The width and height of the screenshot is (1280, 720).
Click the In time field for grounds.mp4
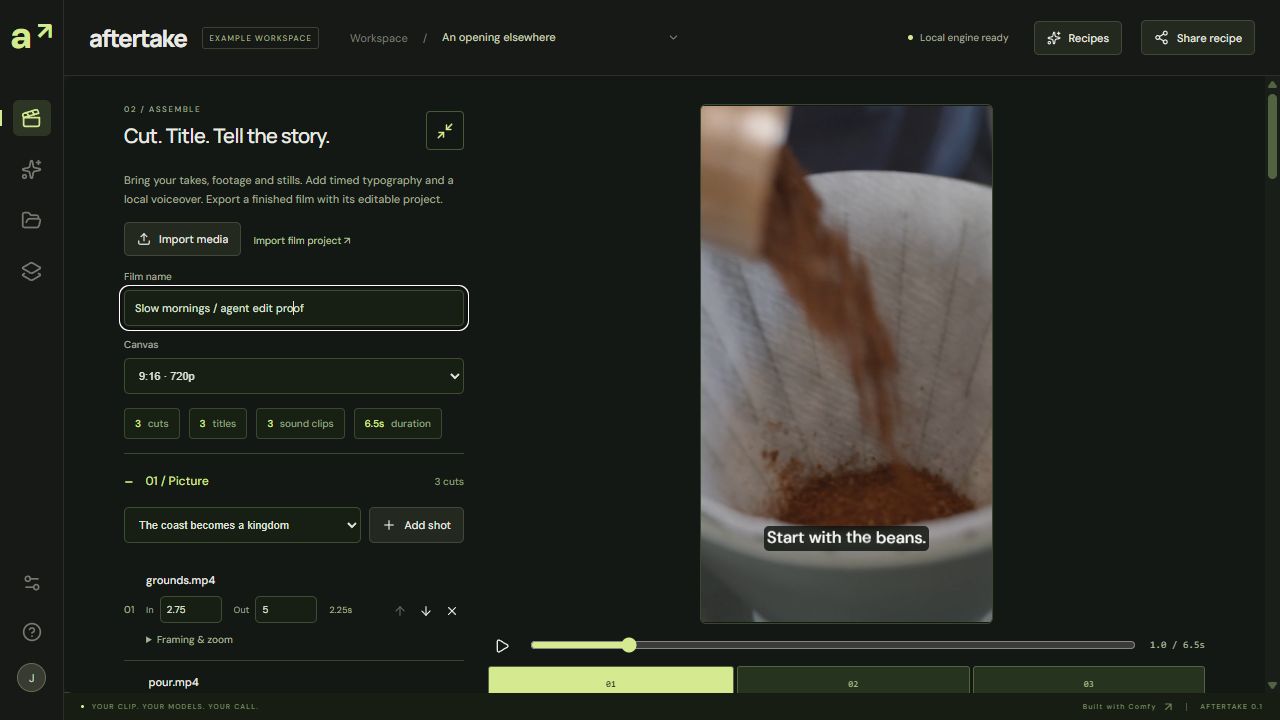tap(191, 610)
